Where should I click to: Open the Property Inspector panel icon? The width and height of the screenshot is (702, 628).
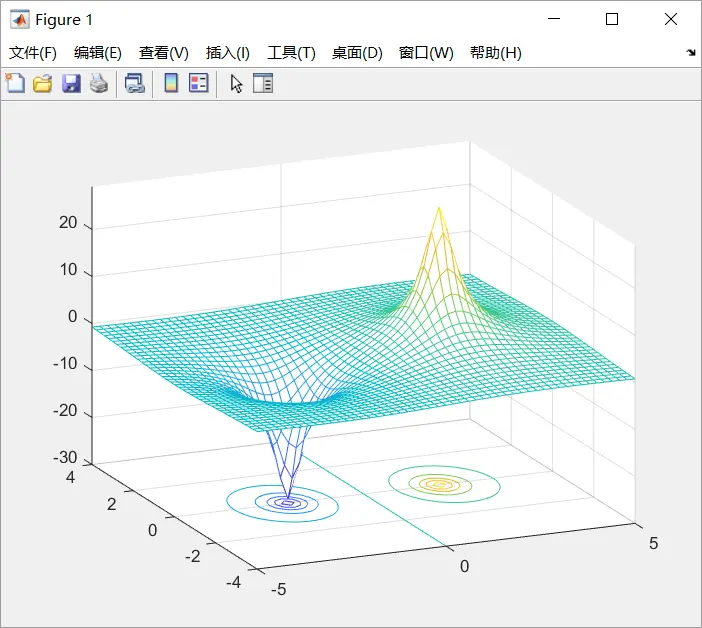point(263,83)
